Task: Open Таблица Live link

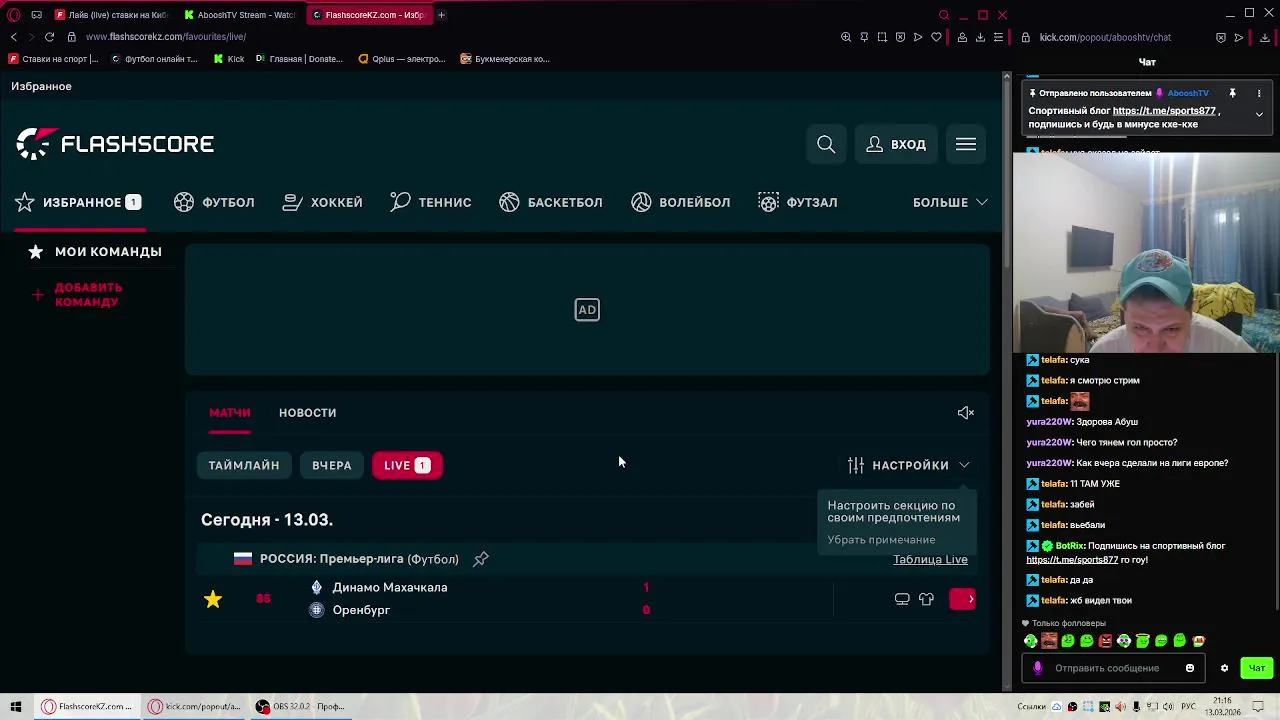Action: pos(930,559)
